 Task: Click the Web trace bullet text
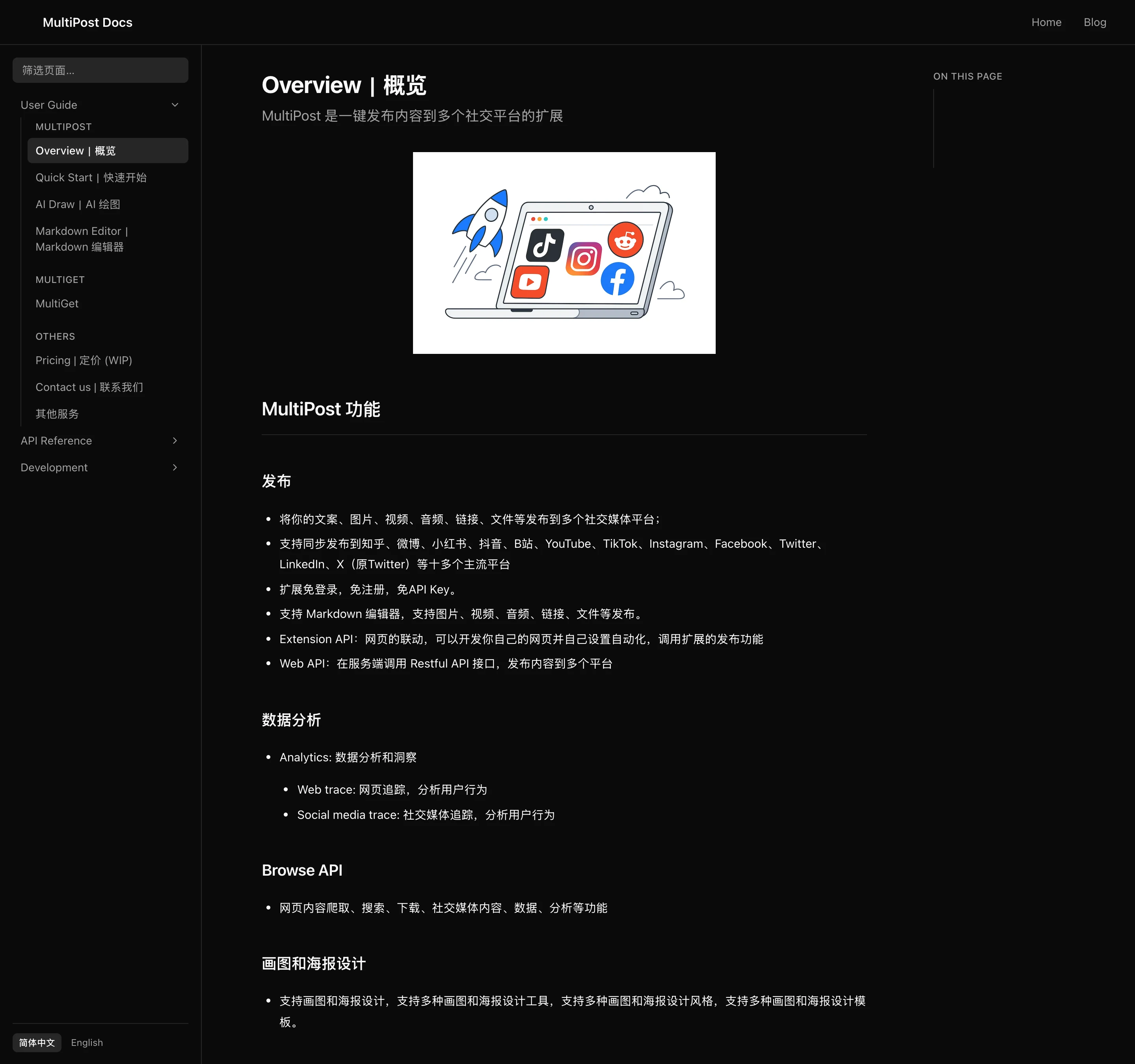tap(392, 790)
